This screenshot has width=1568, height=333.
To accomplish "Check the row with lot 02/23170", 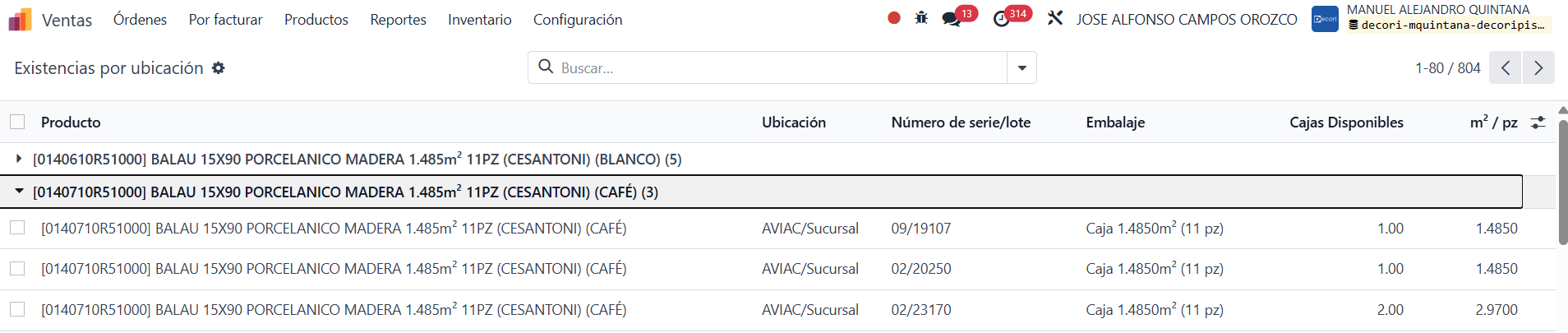I will click(17, 309).
